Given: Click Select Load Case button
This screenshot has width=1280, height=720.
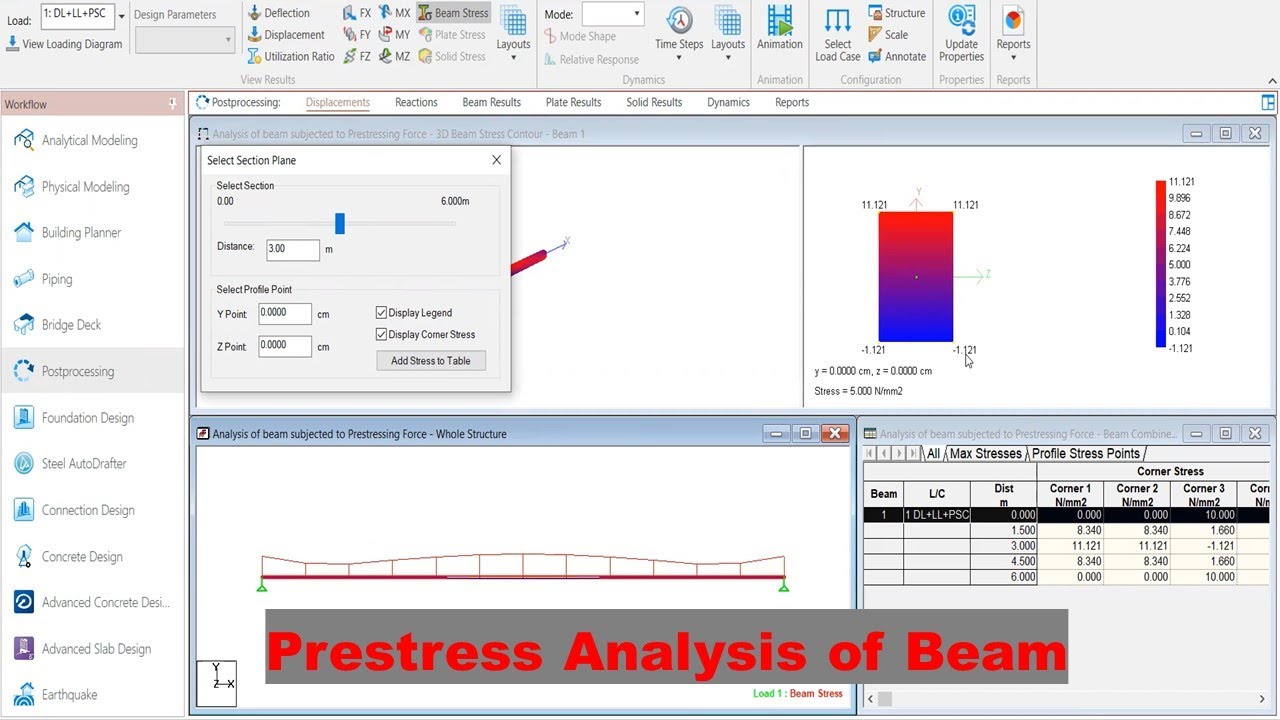Looking at the screenshot, I should pyautogui.click(x=838, y=34).
